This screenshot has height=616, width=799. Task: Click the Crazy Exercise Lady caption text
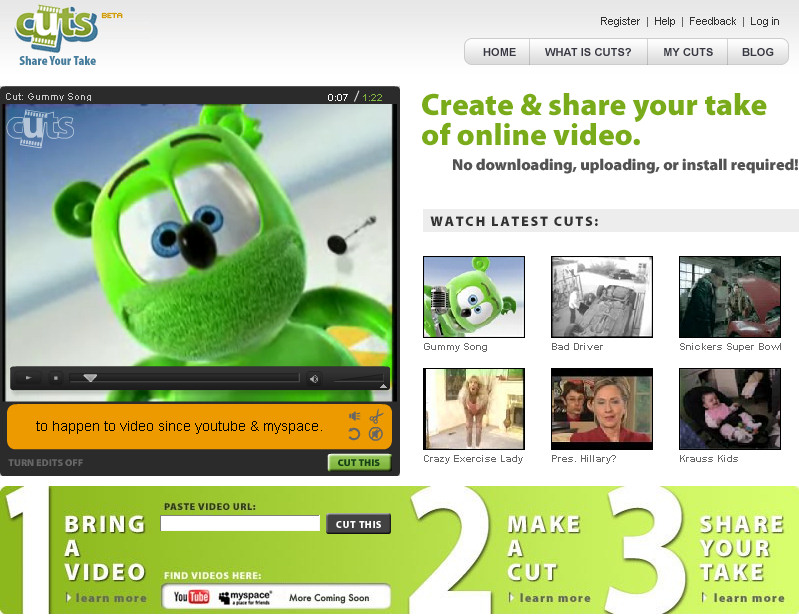[x=473, y=459]
